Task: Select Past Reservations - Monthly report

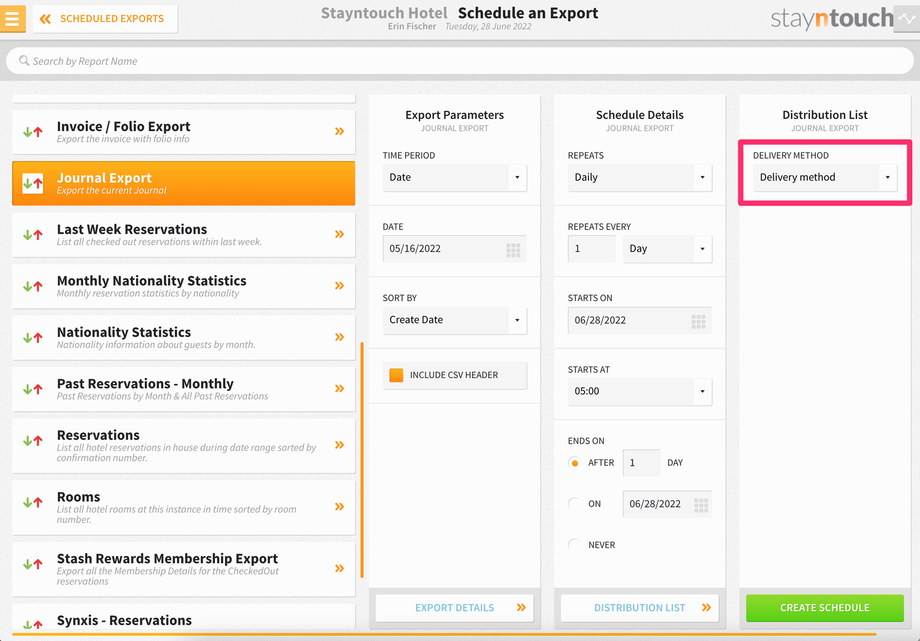Action: 184,389
